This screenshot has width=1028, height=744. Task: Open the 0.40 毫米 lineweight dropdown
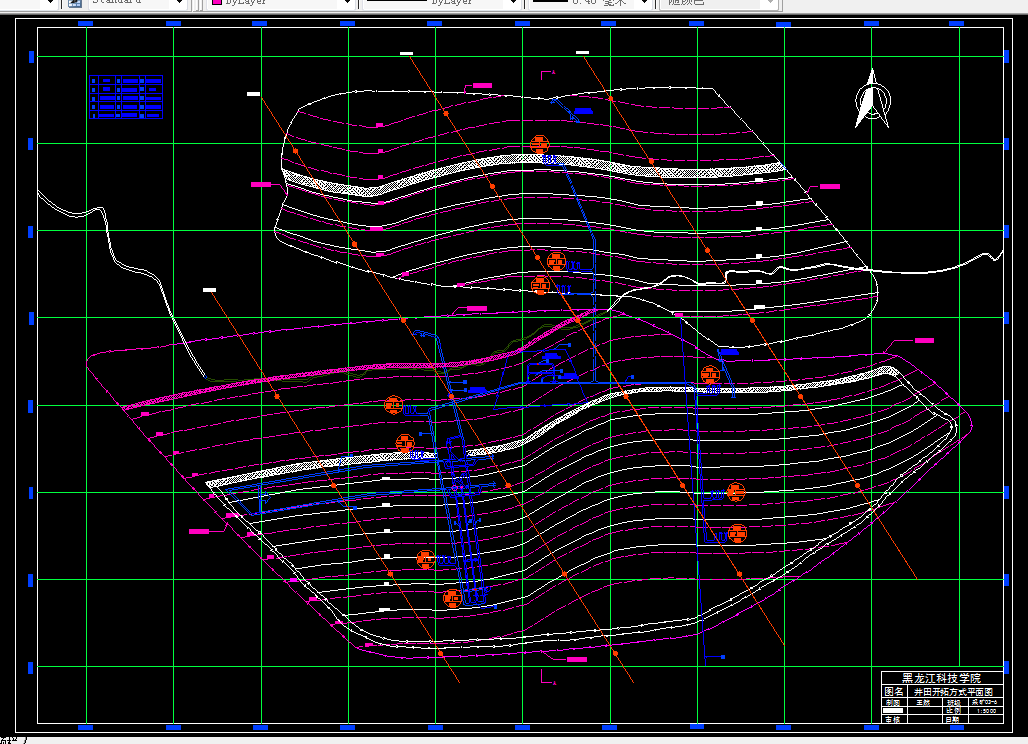(x=590, y=3)
